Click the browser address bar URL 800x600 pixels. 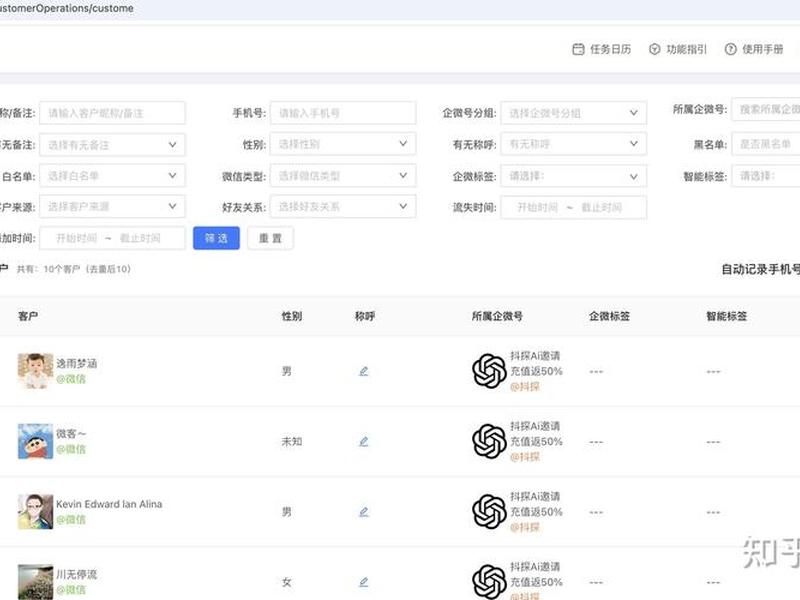[67, 8]
